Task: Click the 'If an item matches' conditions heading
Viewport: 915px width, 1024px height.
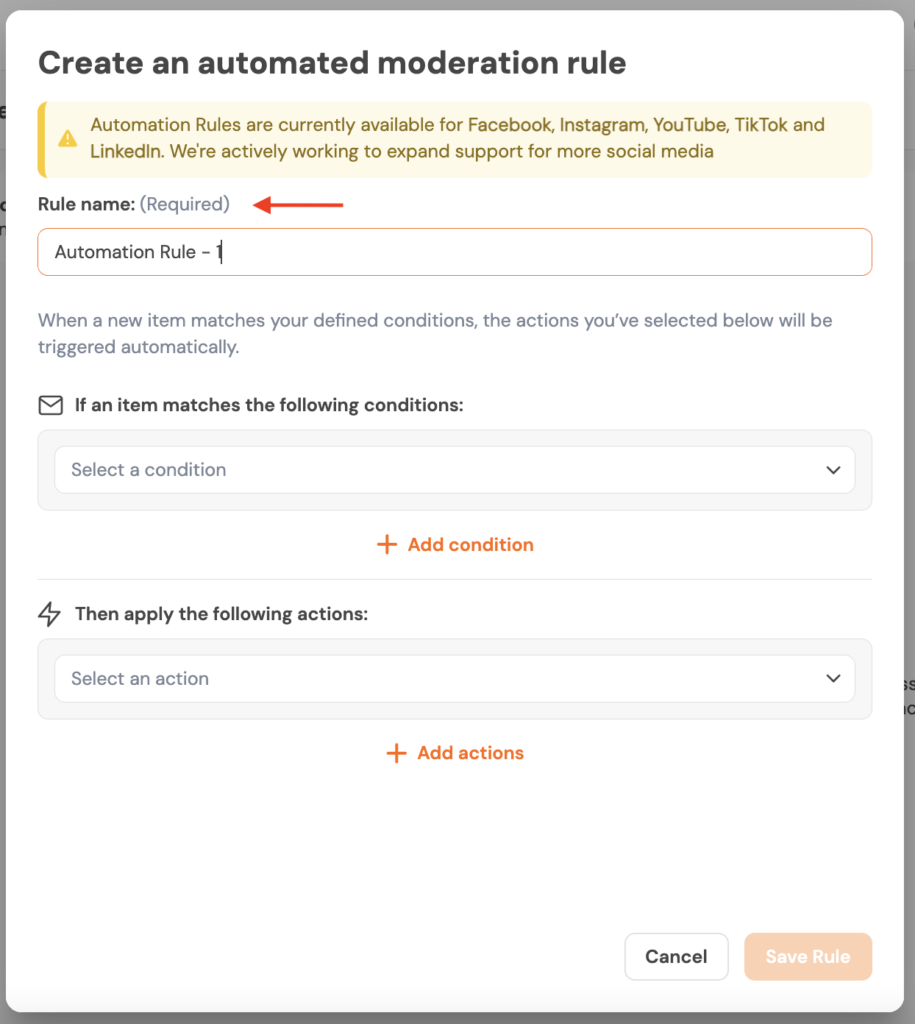Action: [269, 405]
